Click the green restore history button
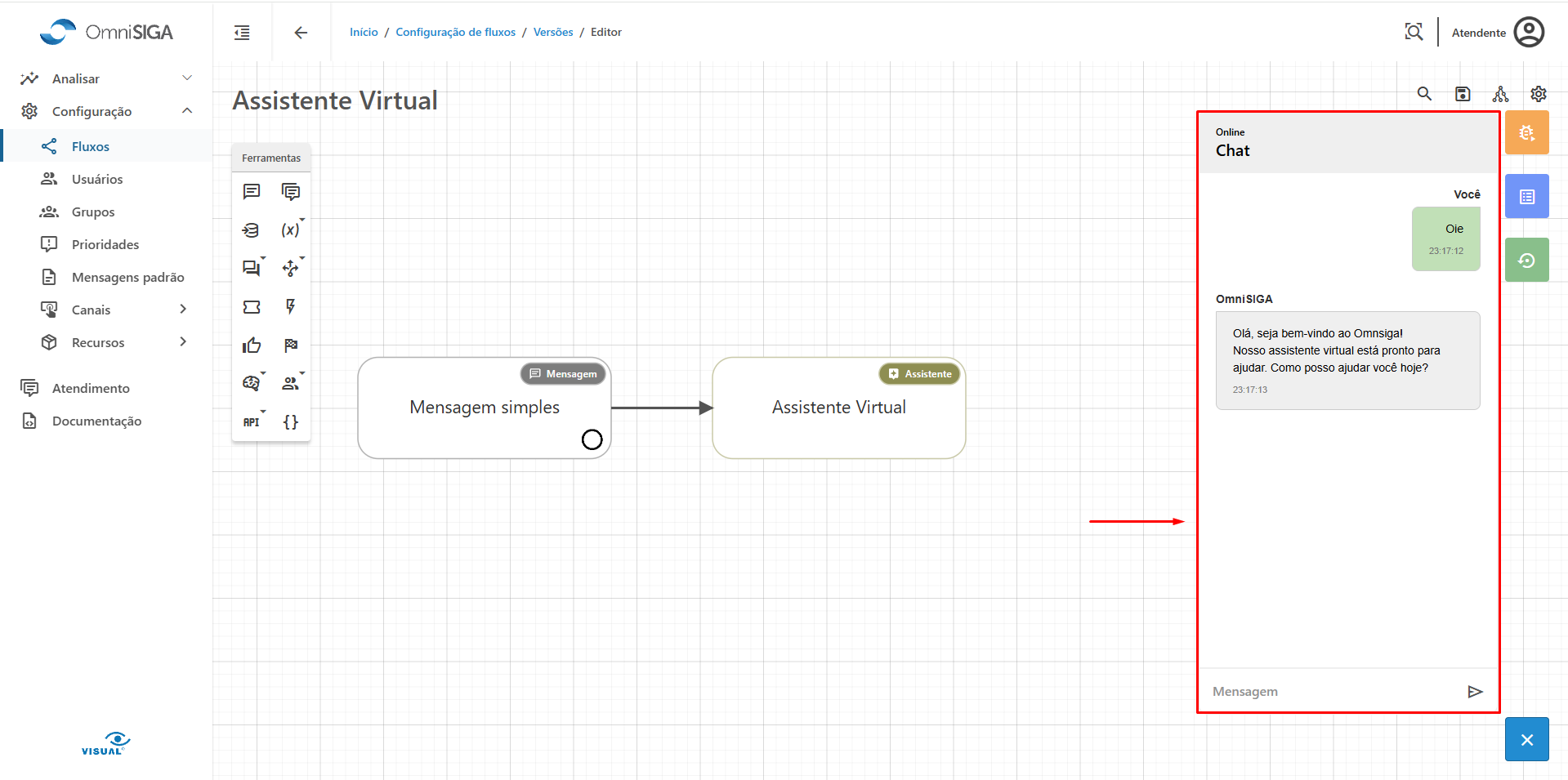This screenshot has height=780, width=1568. (1527, 261)
